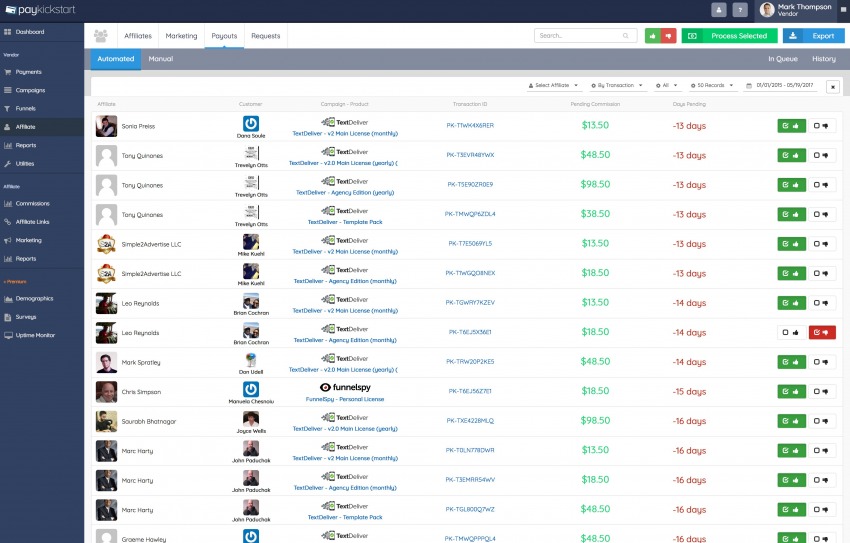Open the Select Affiliate dropdown
This screenshot has height=543, width=850.
click(553, 86)
